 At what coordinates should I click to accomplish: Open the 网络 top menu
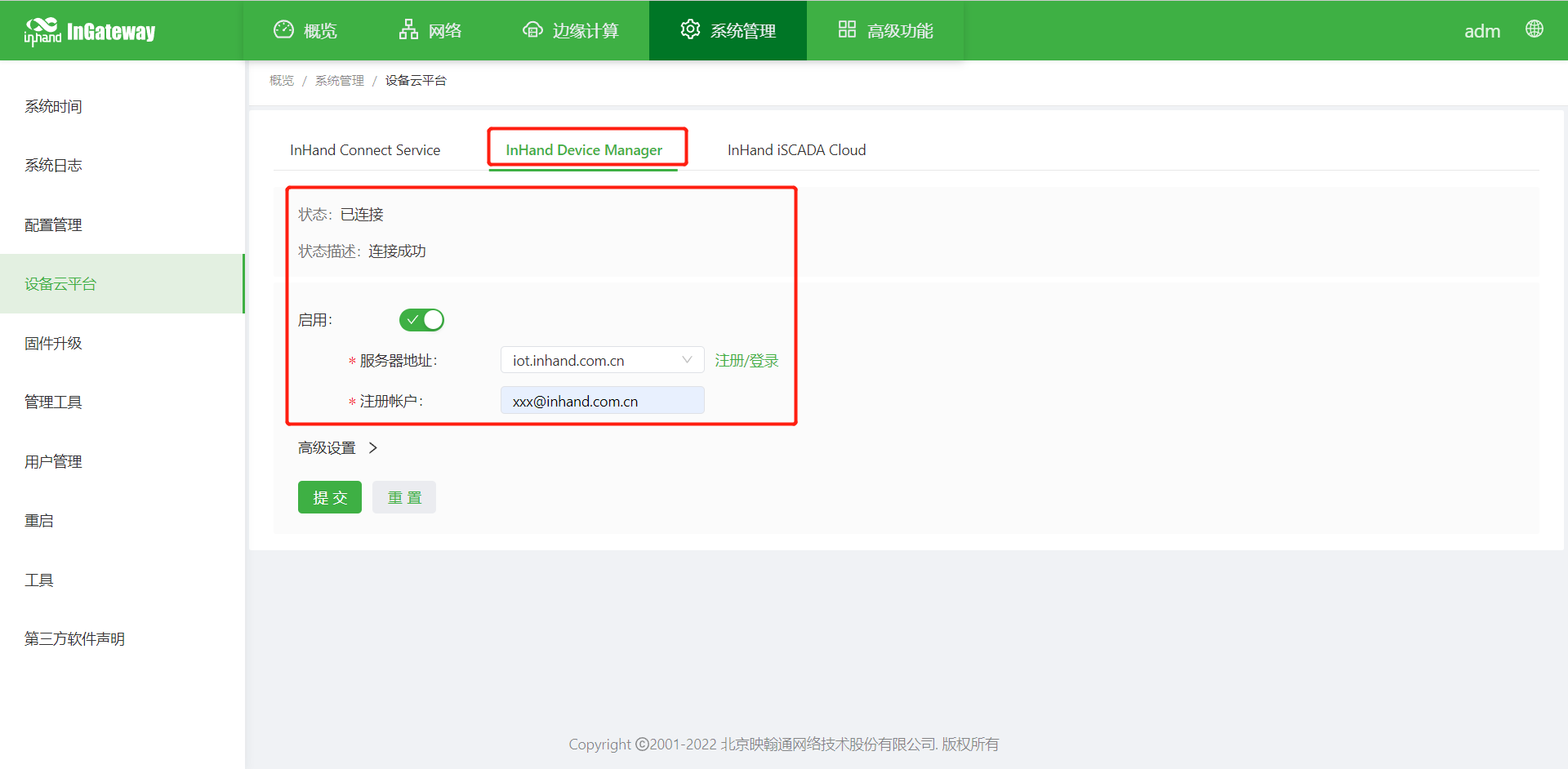[430, 30]
